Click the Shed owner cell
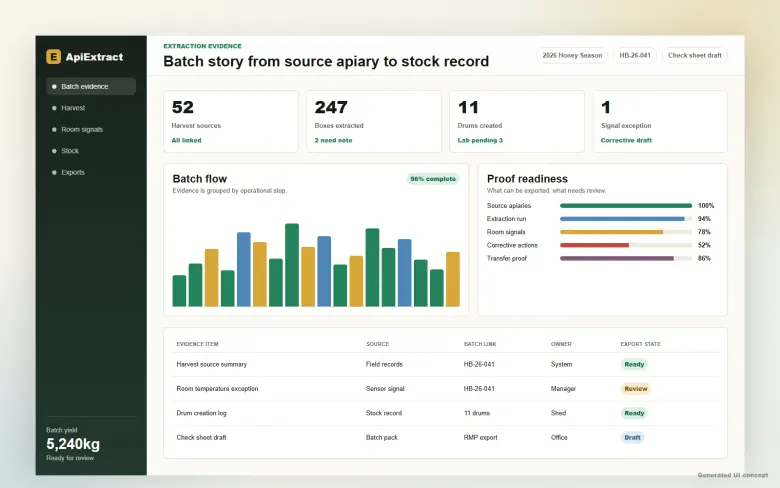 558,413
